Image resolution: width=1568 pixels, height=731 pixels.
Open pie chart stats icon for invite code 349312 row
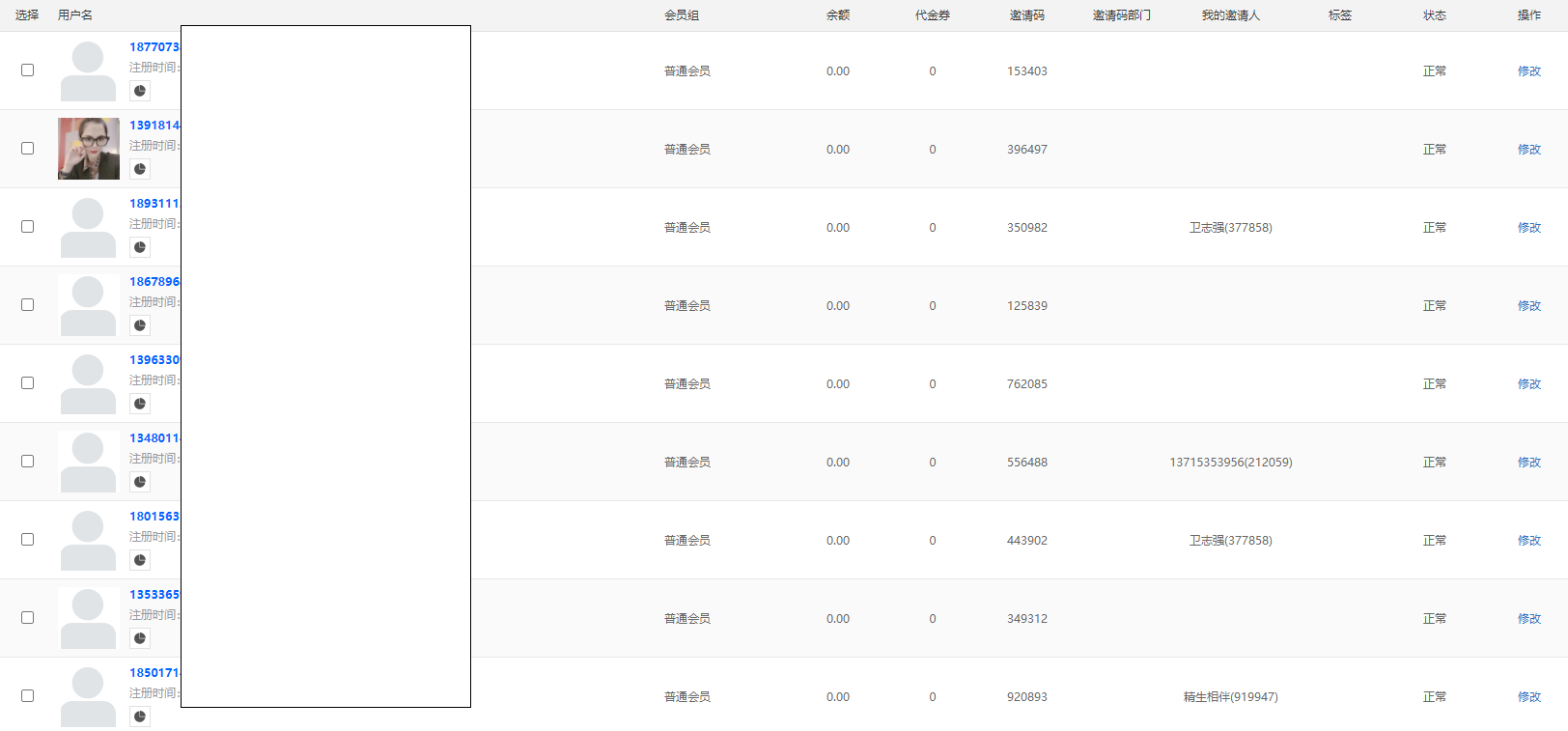140,638
